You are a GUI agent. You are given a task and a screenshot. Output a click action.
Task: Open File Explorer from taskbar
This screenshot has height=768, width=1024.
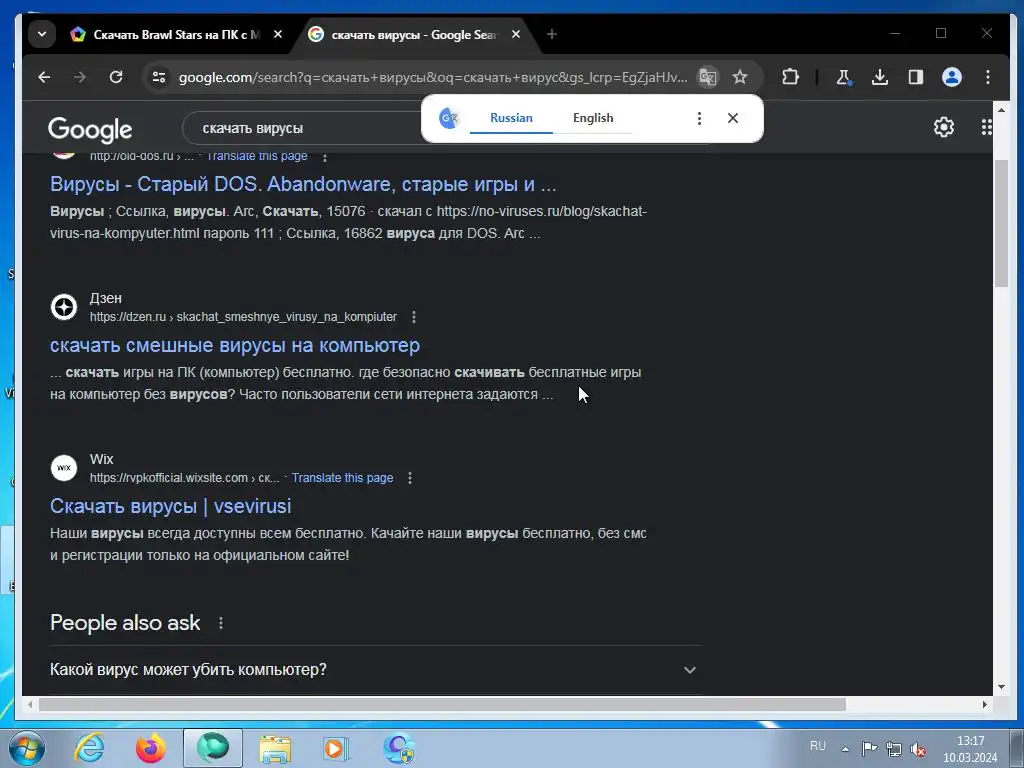click(x=275, y=748)
